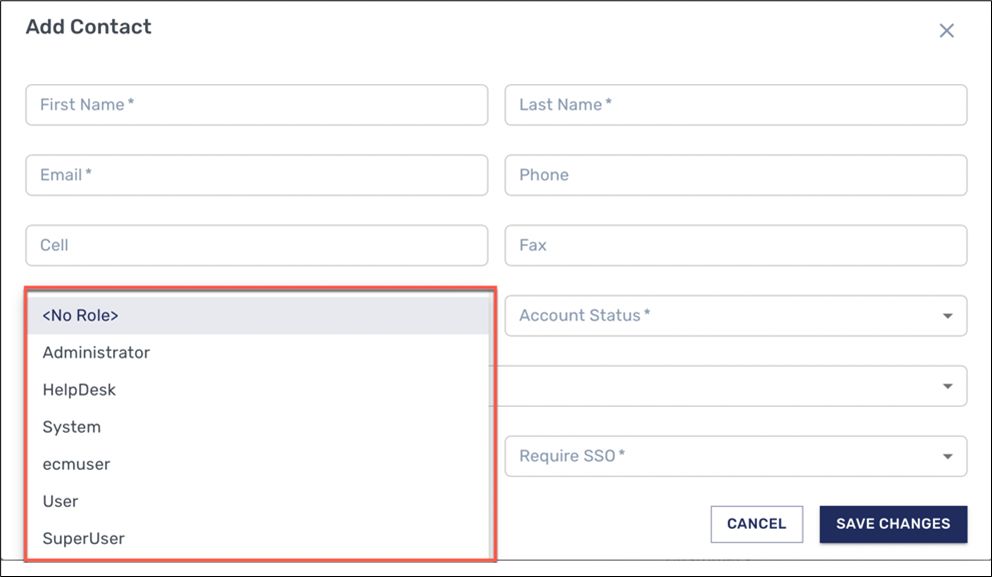Click the Phone input field
Screen dimensions: 992x577
tap(736, 174)
